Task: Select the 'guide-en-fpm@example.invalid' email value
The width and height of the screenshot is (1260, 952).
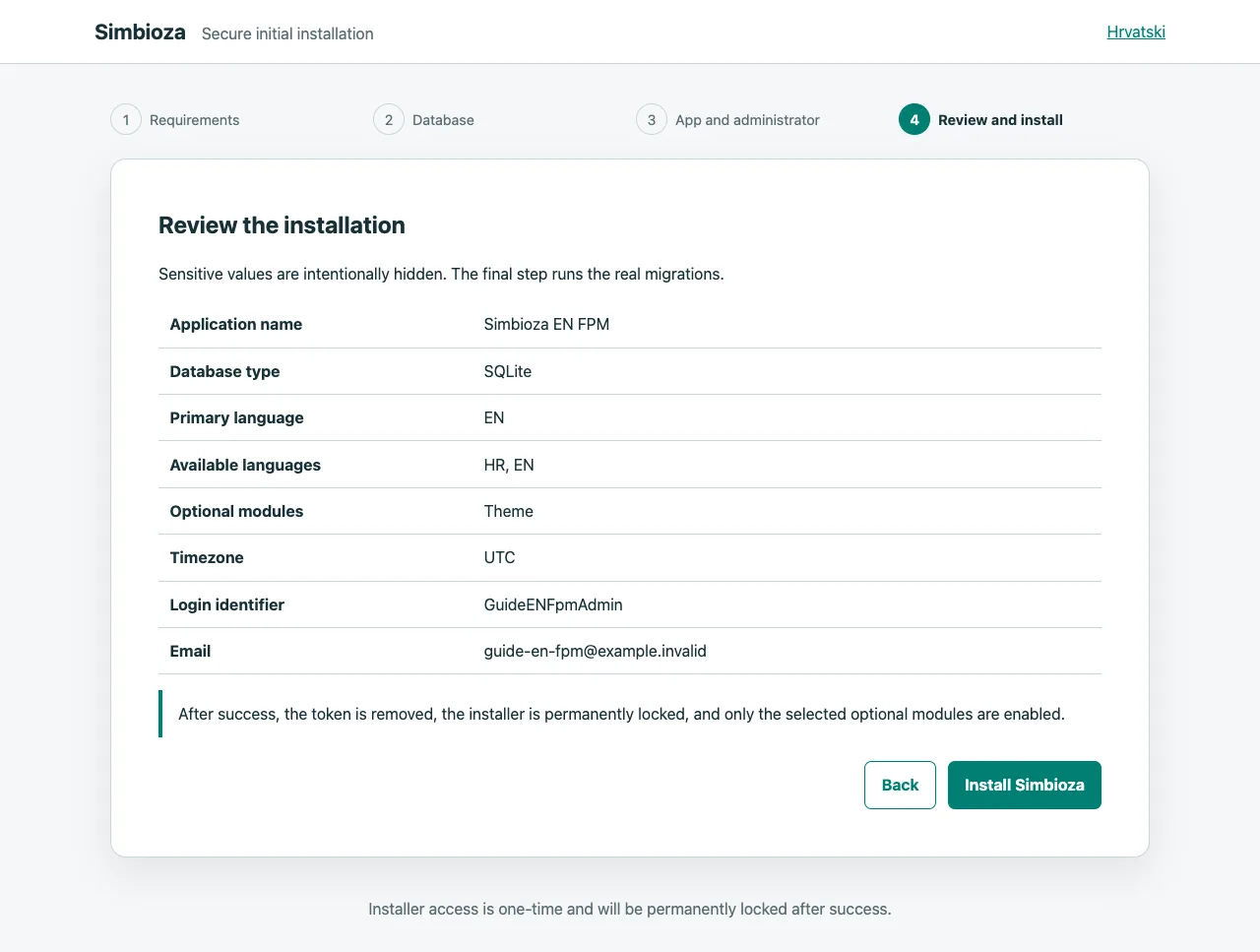Action: pyautogui.click(x=596, y=651)
